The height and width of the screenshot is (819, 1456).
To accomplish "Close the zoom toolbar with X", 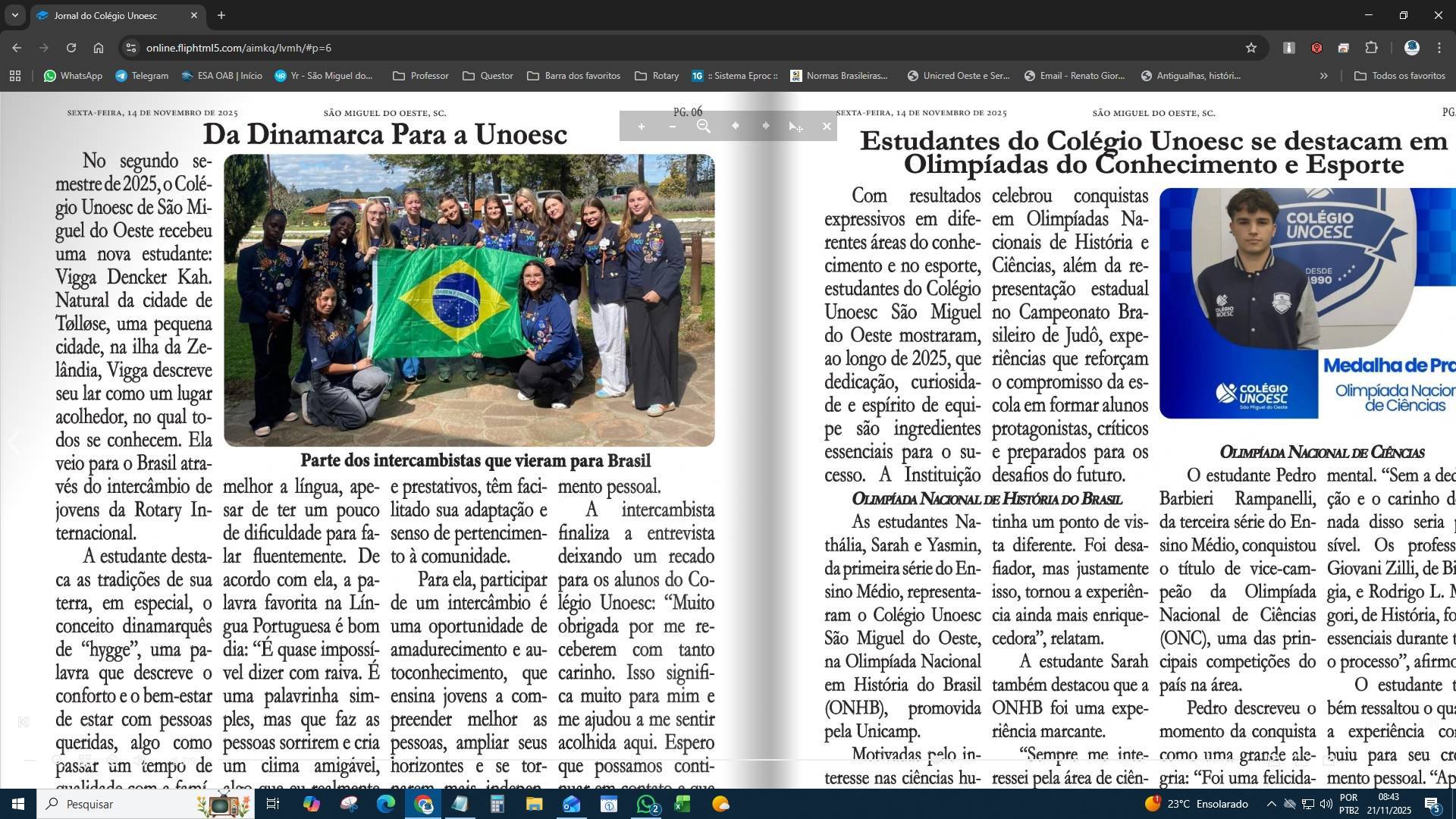I will (827, 127).
